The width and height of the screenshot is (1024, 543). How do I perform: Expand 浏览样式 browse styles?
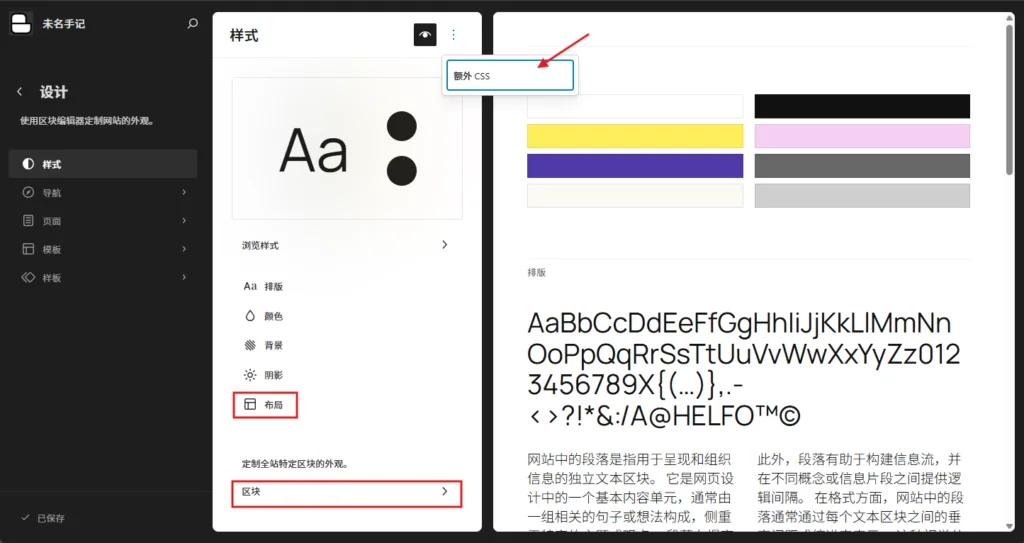(347, 245)
